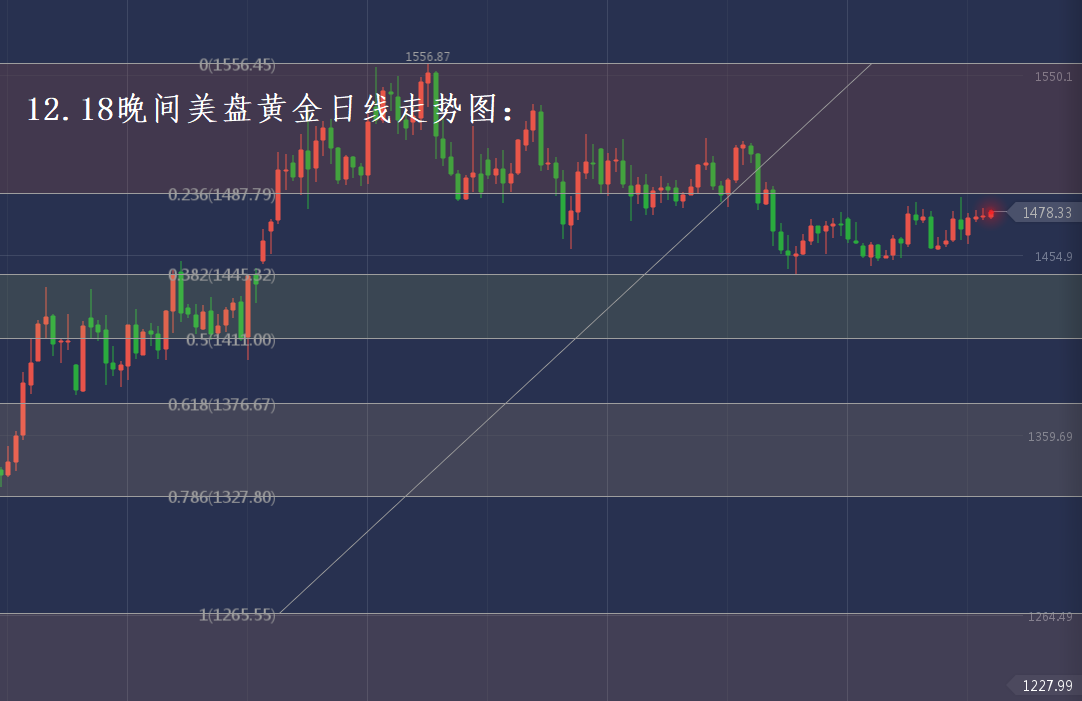
Task: Click the 1227.99 price tag at bottom right
Action: click(x=1046, y=685)
